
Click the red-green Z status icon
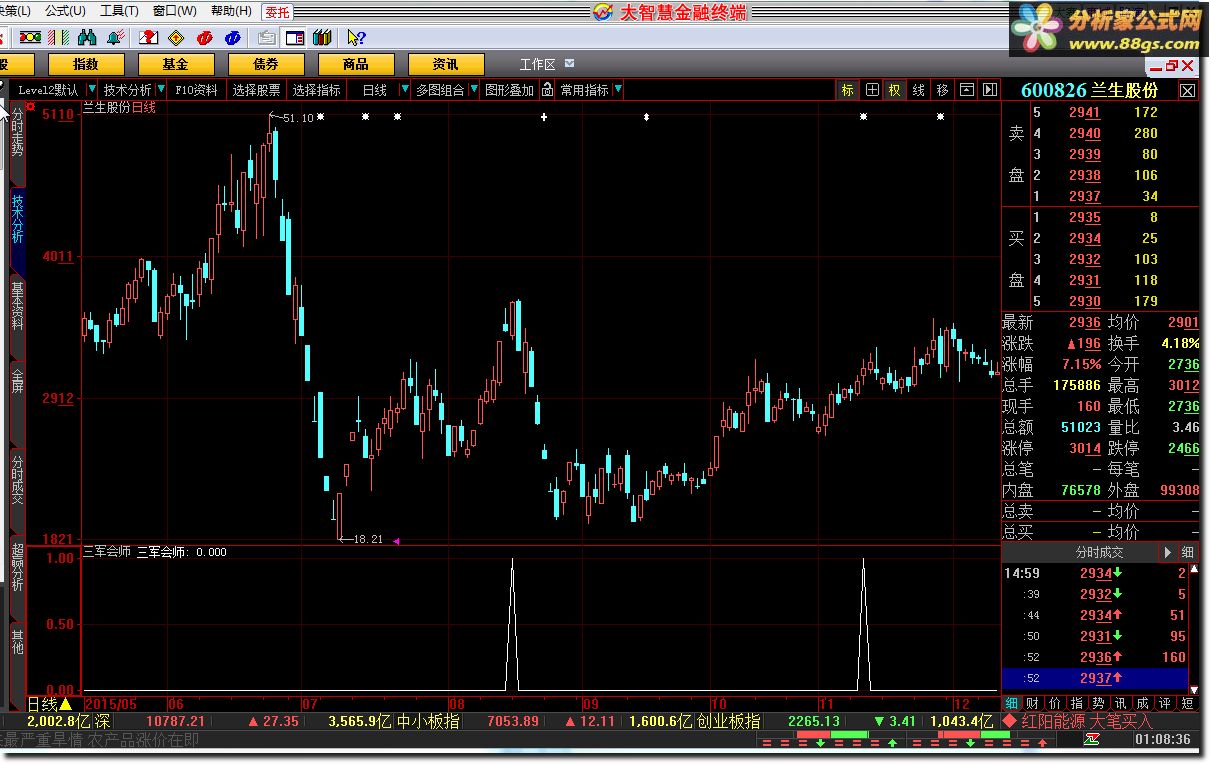coord(1091,740)
